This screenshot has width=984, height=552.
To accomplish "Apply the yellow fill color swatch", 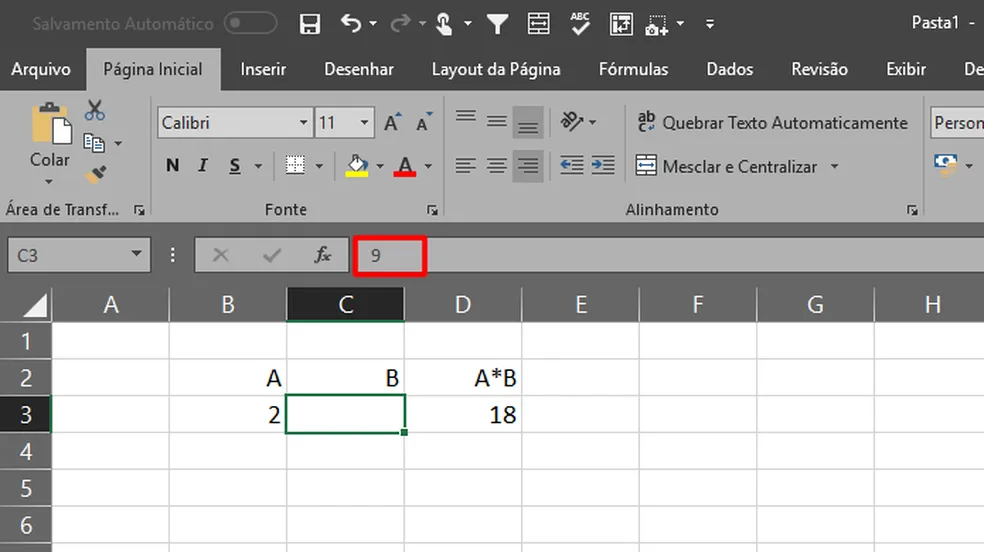I will point(357,166).
